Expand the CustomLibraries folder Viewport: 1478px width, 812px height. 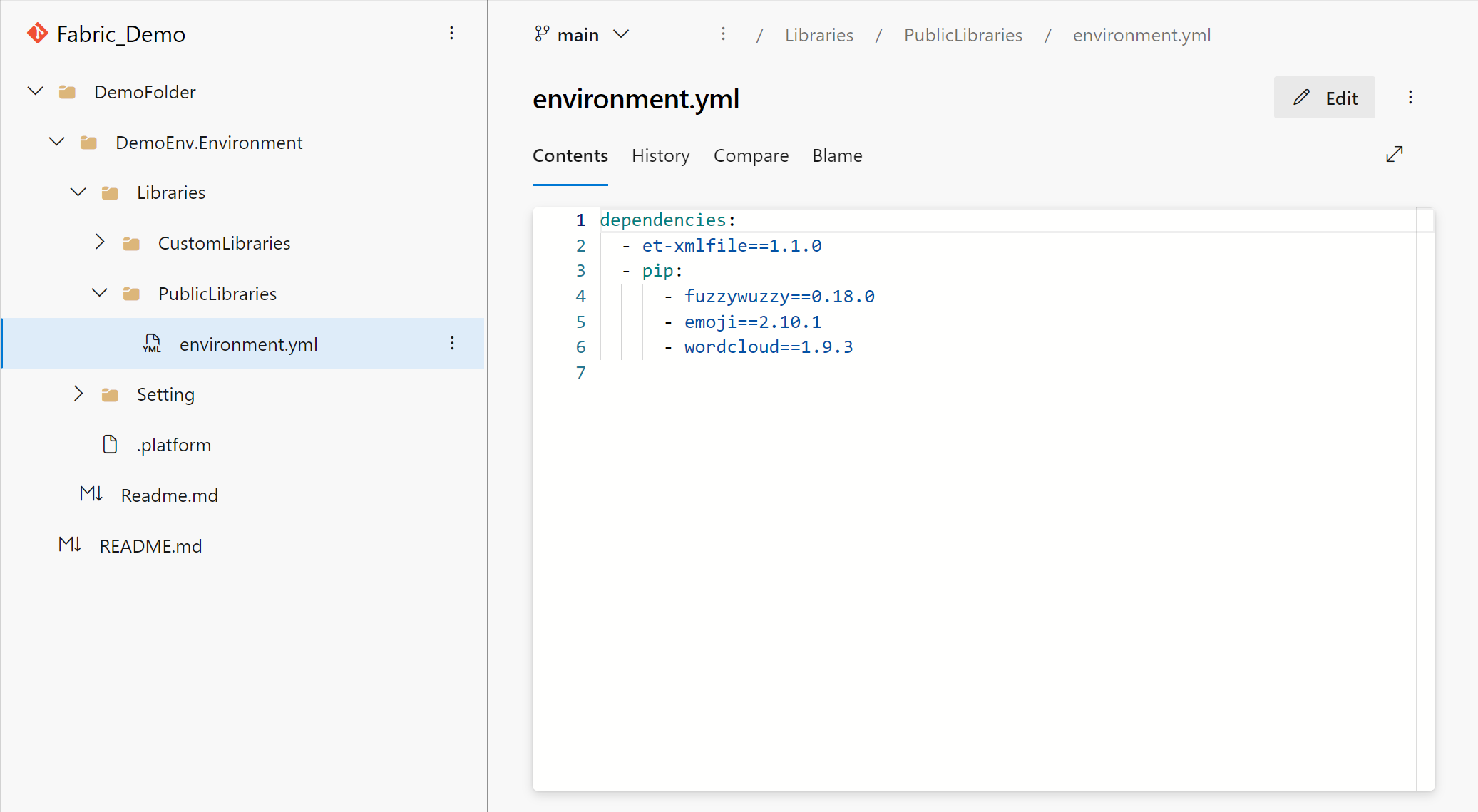point(98,243)
